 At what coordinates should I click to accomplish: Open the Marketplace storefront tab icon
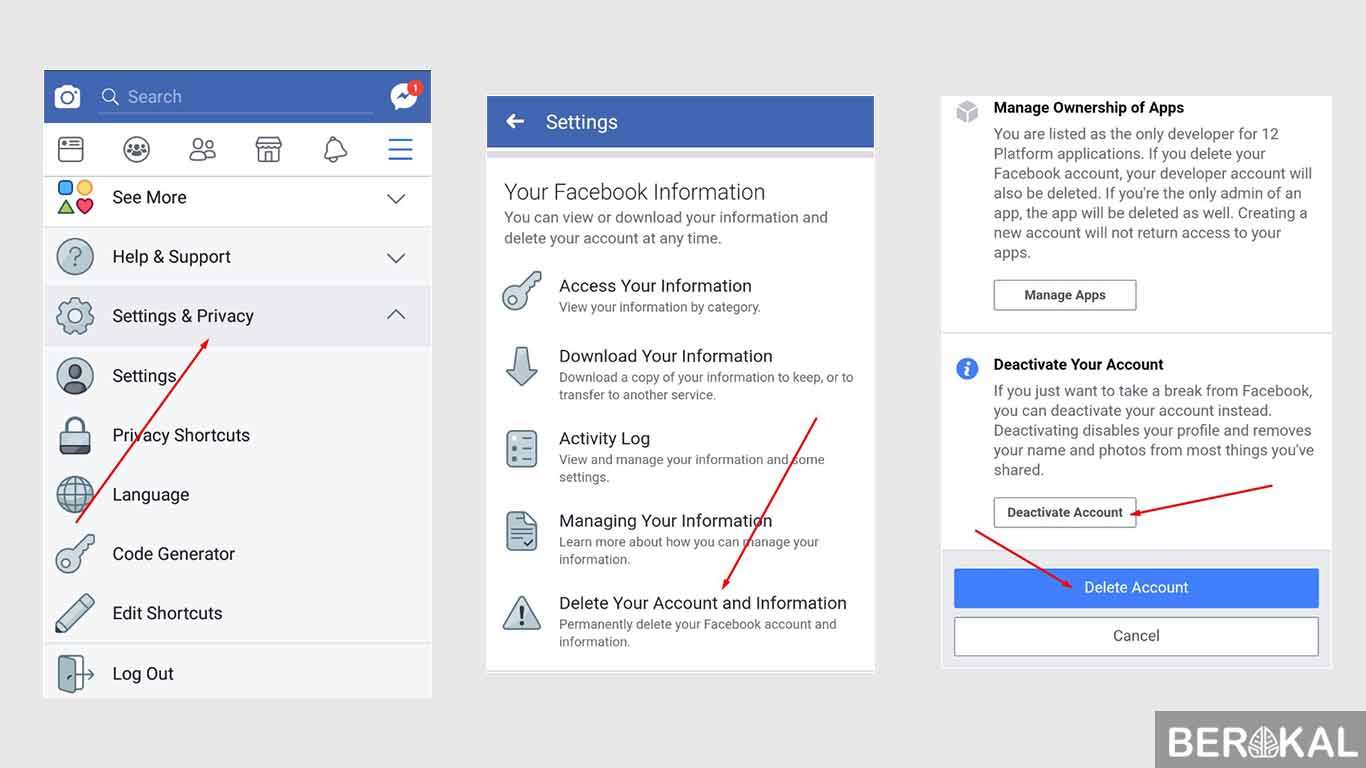[x=268, y=150]
